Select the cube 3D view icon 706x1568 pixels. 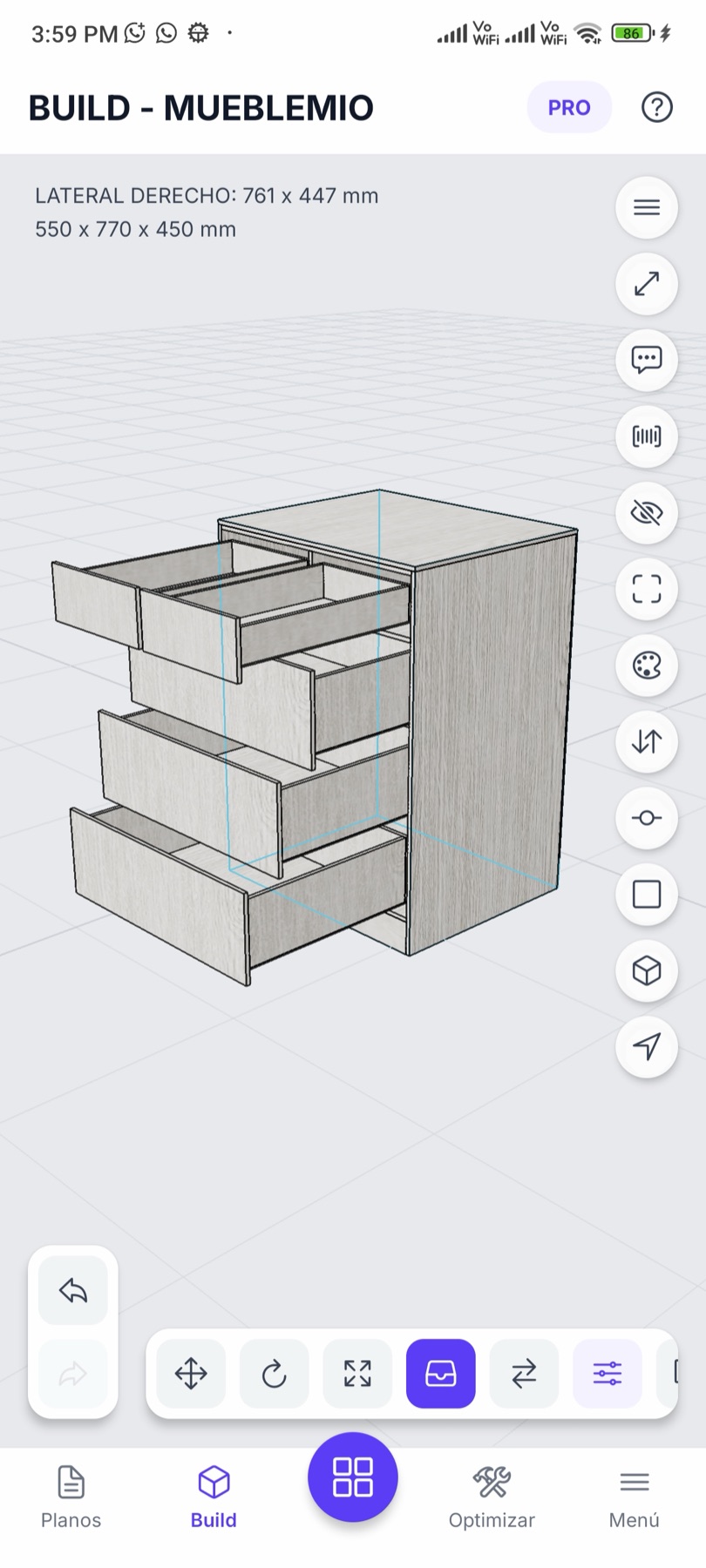coord(647,970)
